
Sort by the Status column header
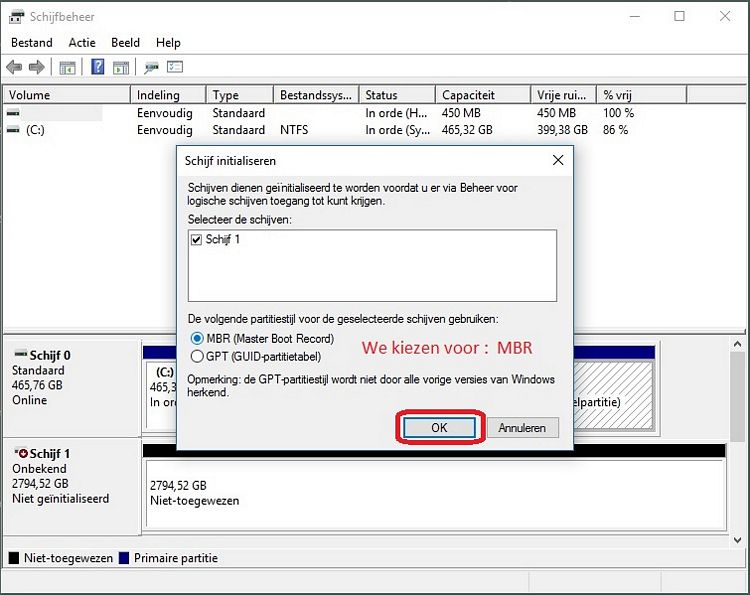click(x=397, y=95)
